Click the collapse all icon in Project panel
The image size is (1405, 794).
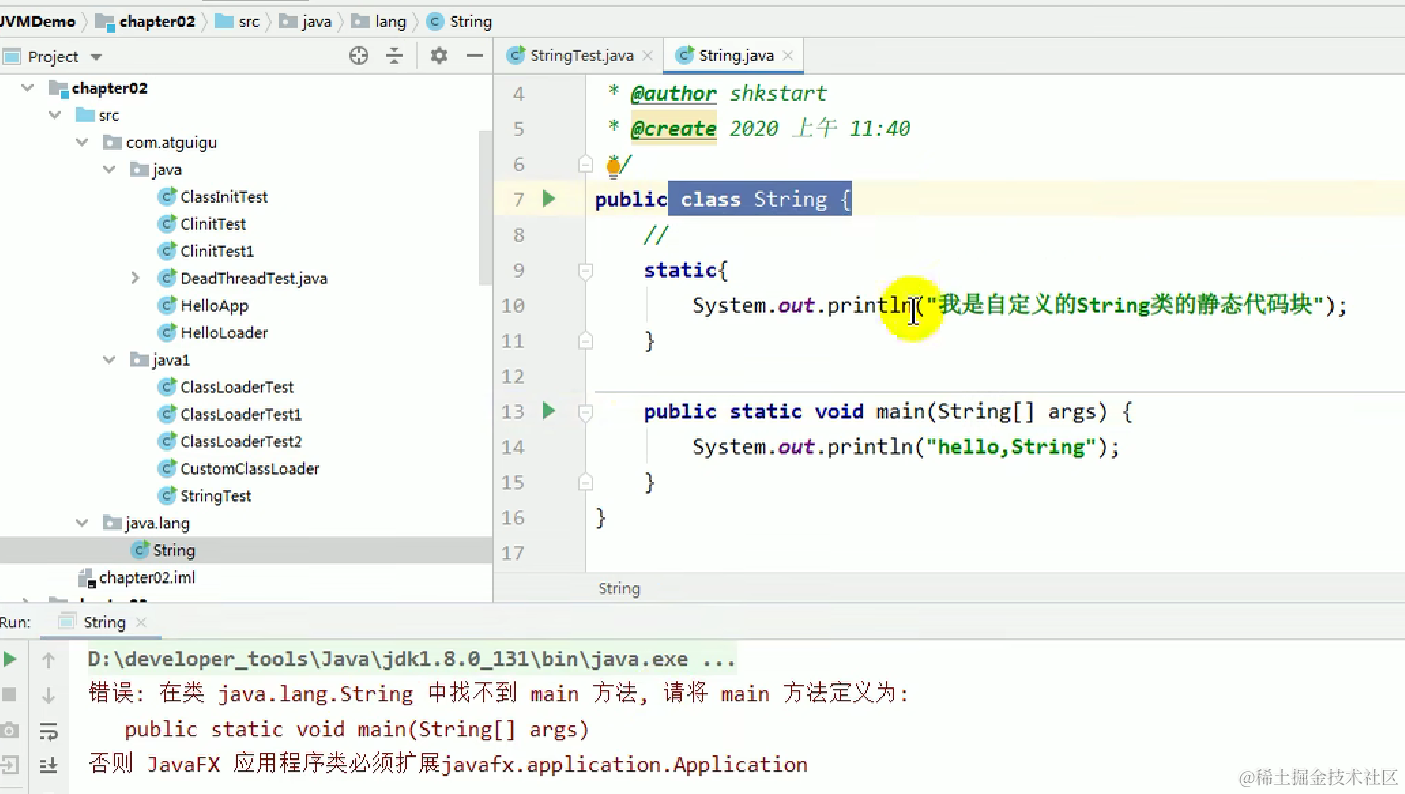coord(395,56)
